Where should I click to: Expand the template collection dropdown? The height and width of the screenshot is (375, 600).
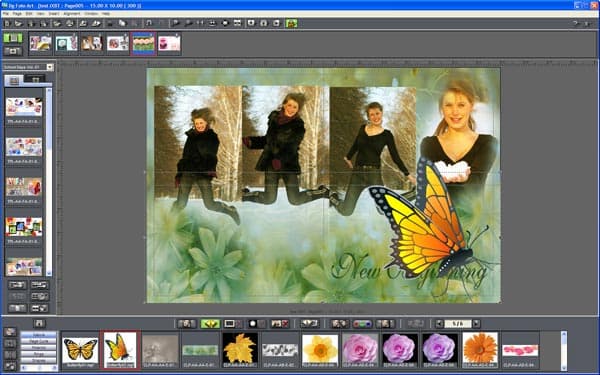tap(50, 67)
